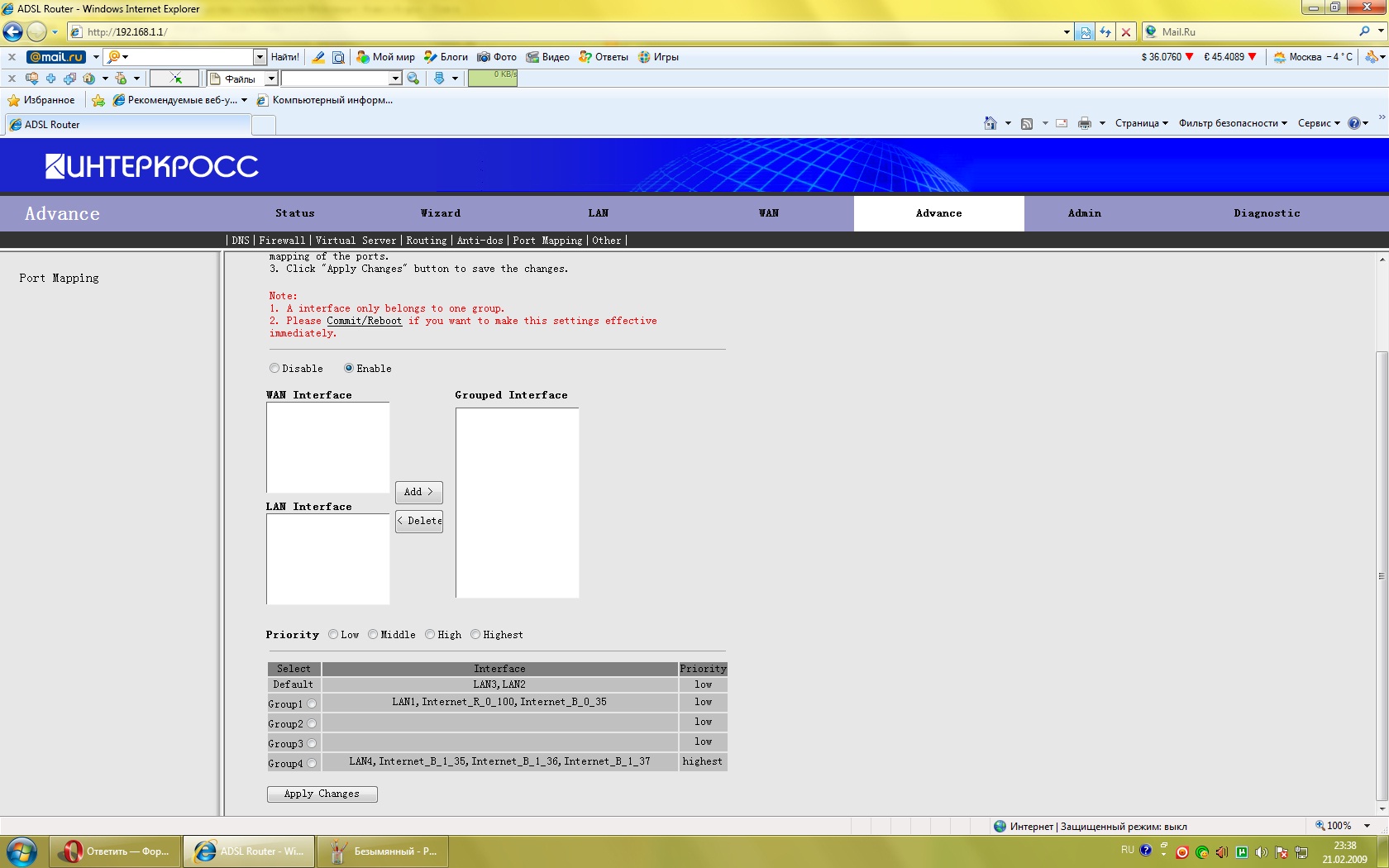Viewport: 1389px width, 868px height.
Task: Click the Compatibility View icon in address bar
Action: pos(1086,31)
